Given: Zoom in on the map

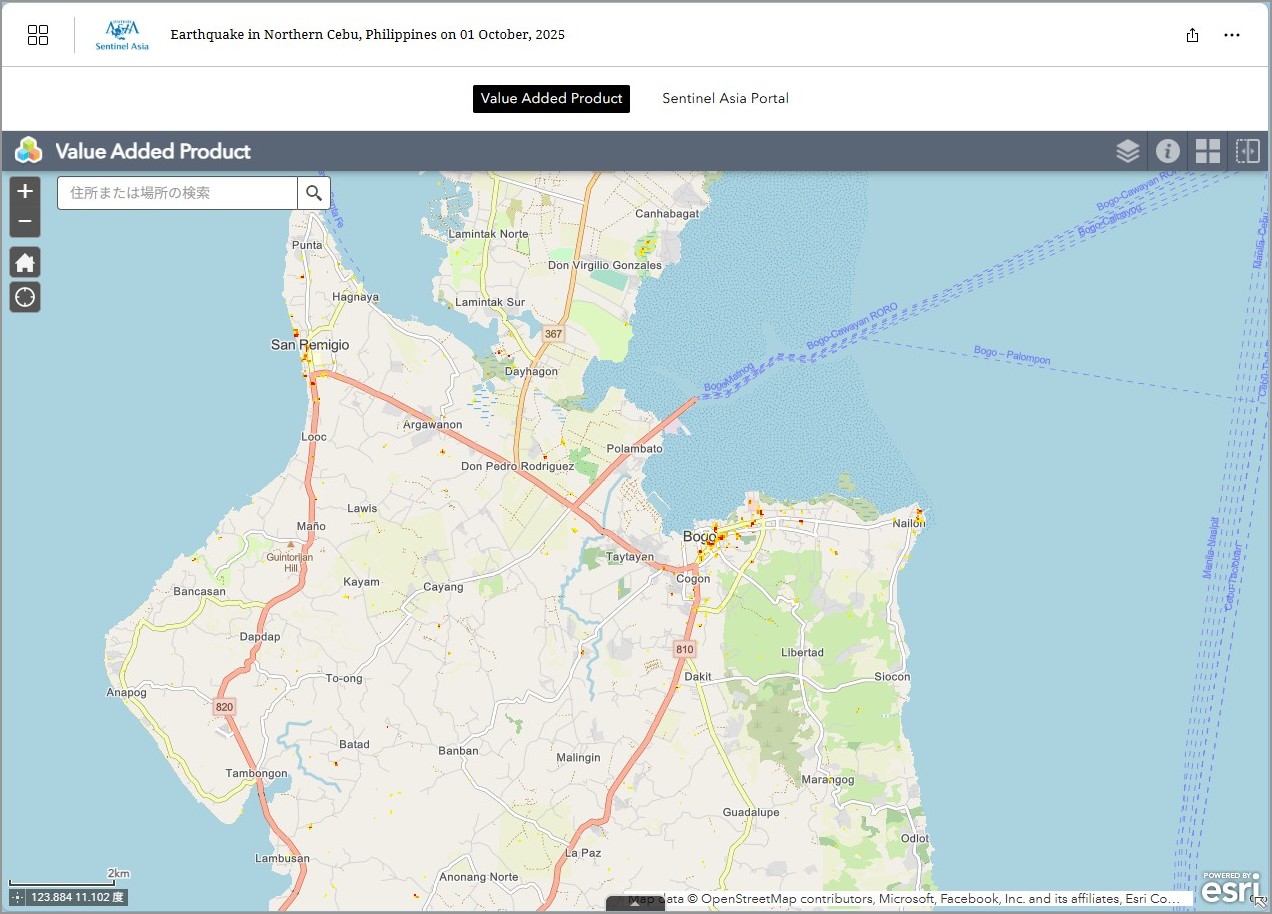Looking at the screenshot, I should point(25,191).
